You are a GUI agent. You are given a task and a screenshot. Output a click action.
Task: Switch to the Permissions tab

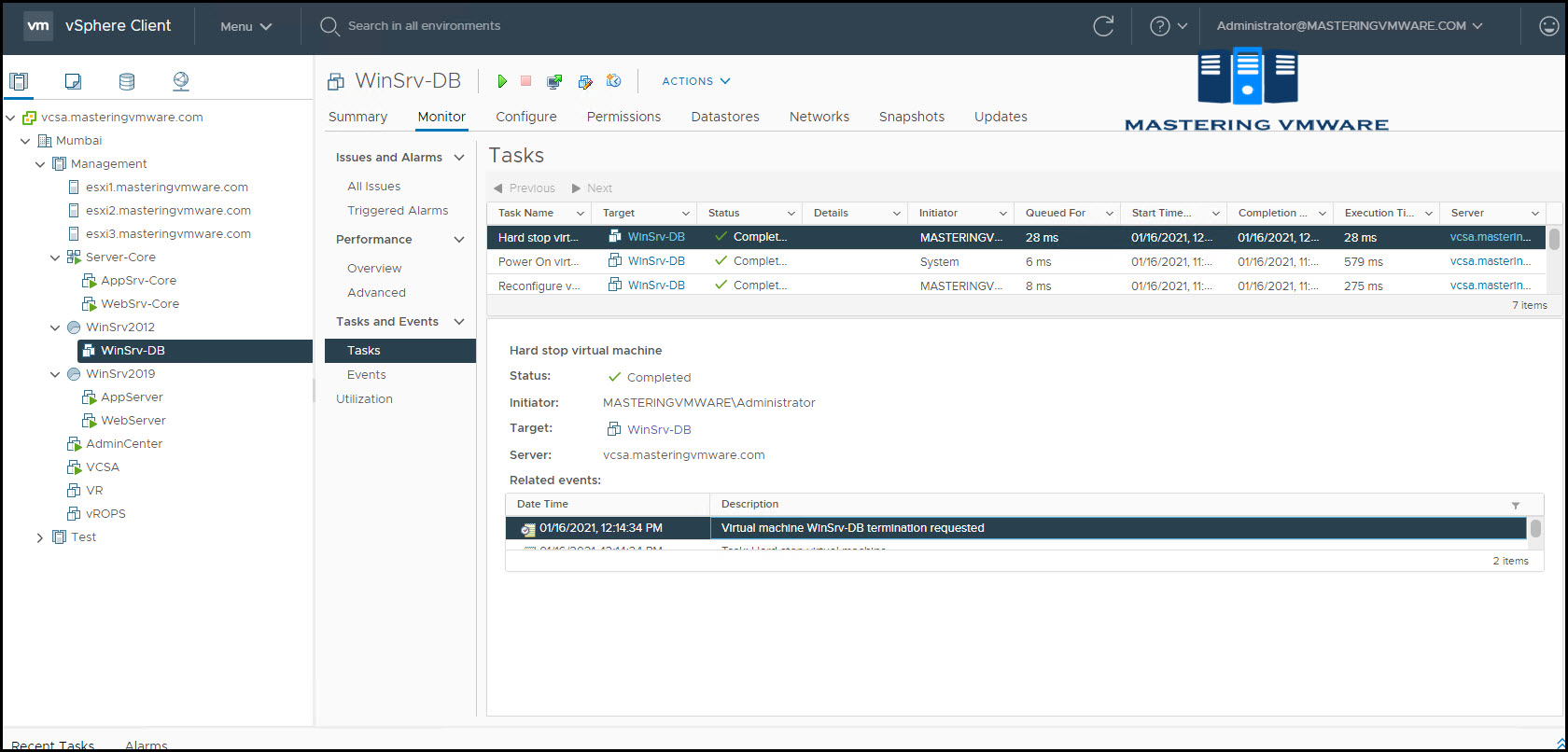pos(623,117)
